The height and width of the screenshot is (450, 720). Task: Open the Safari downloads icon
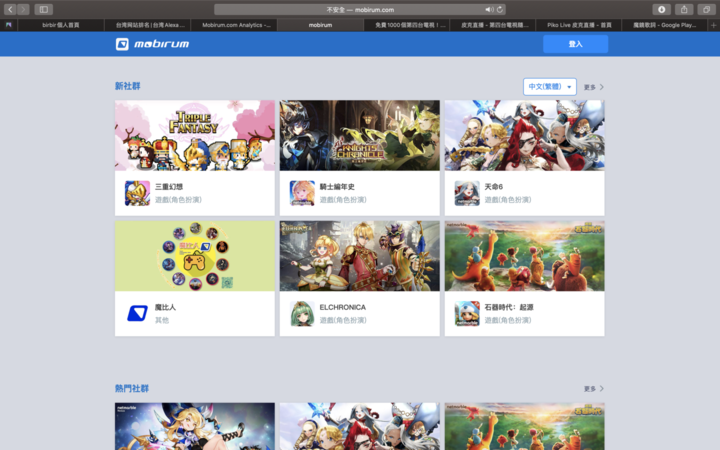pyautogui.click(x=661, y=9)
